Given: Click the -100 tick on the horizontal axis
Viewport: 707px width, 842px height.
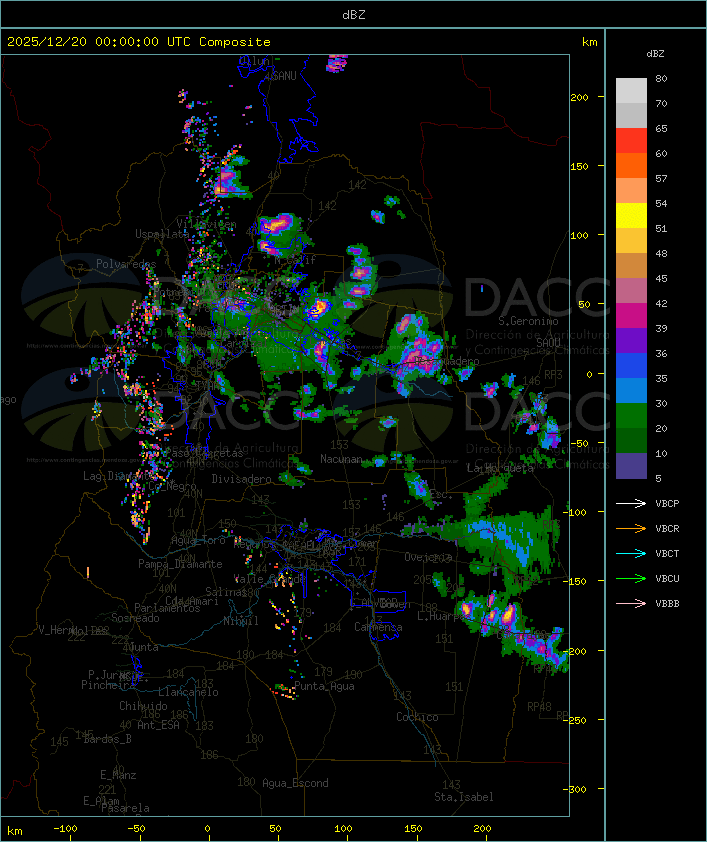Looking at the screenshot, I should [65, 829].
